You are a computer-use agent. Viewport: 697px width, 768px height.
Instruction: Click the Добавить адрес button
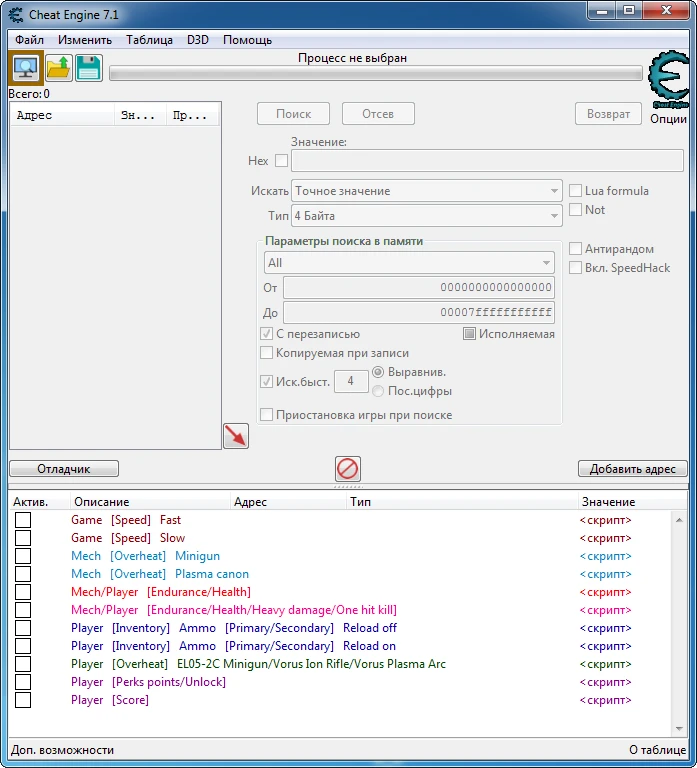pos(633,469)
